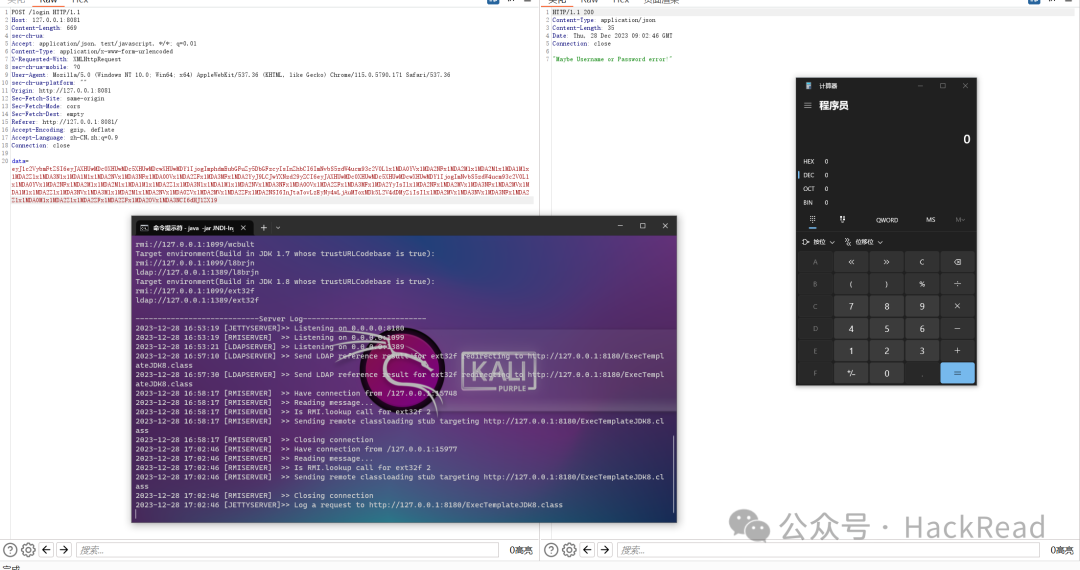Open settings gear under request panel
Image resolution: width=1080 pixels, height=570 pixels.
click(28, 549)
